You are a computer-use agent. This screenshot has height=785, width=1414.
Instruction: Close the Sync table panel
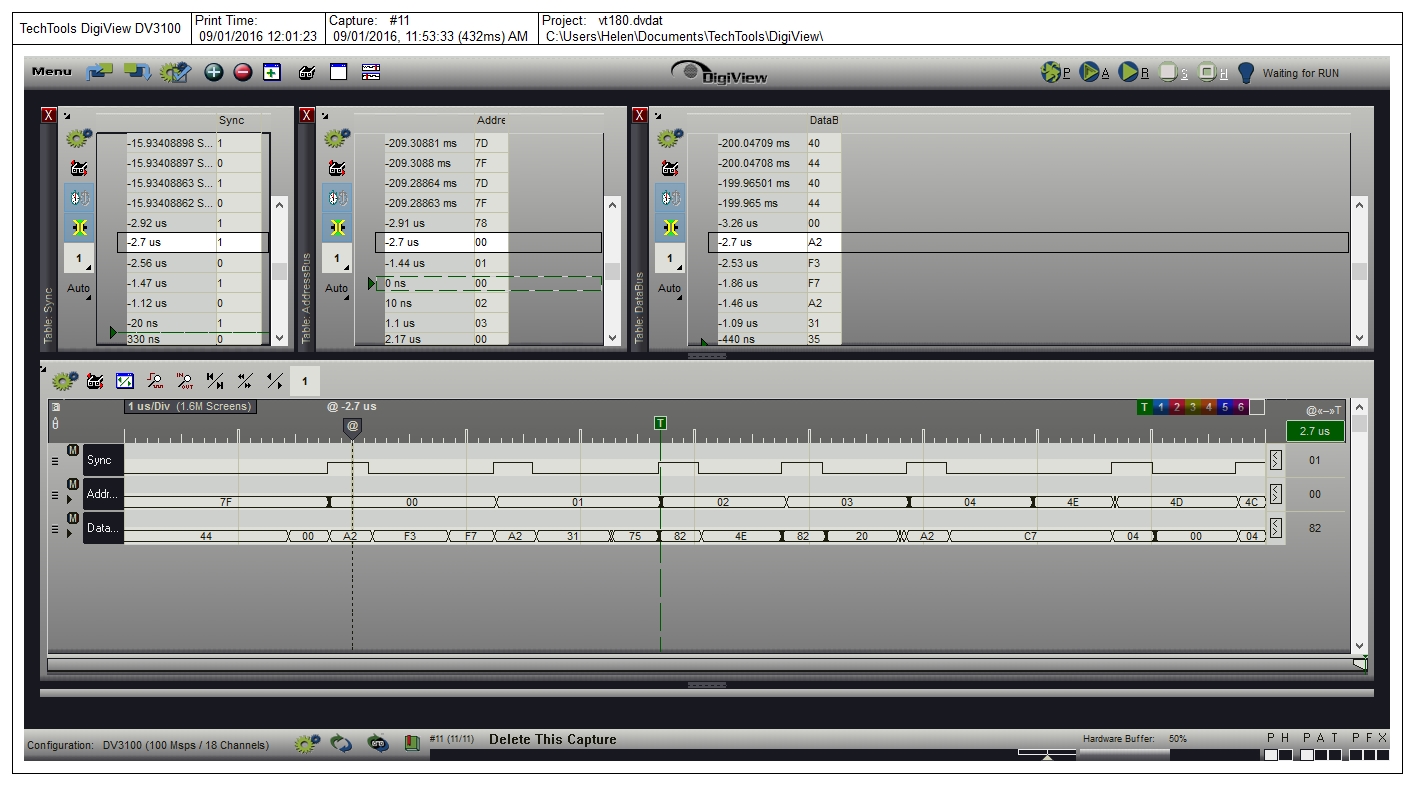(x=48, y=116)
